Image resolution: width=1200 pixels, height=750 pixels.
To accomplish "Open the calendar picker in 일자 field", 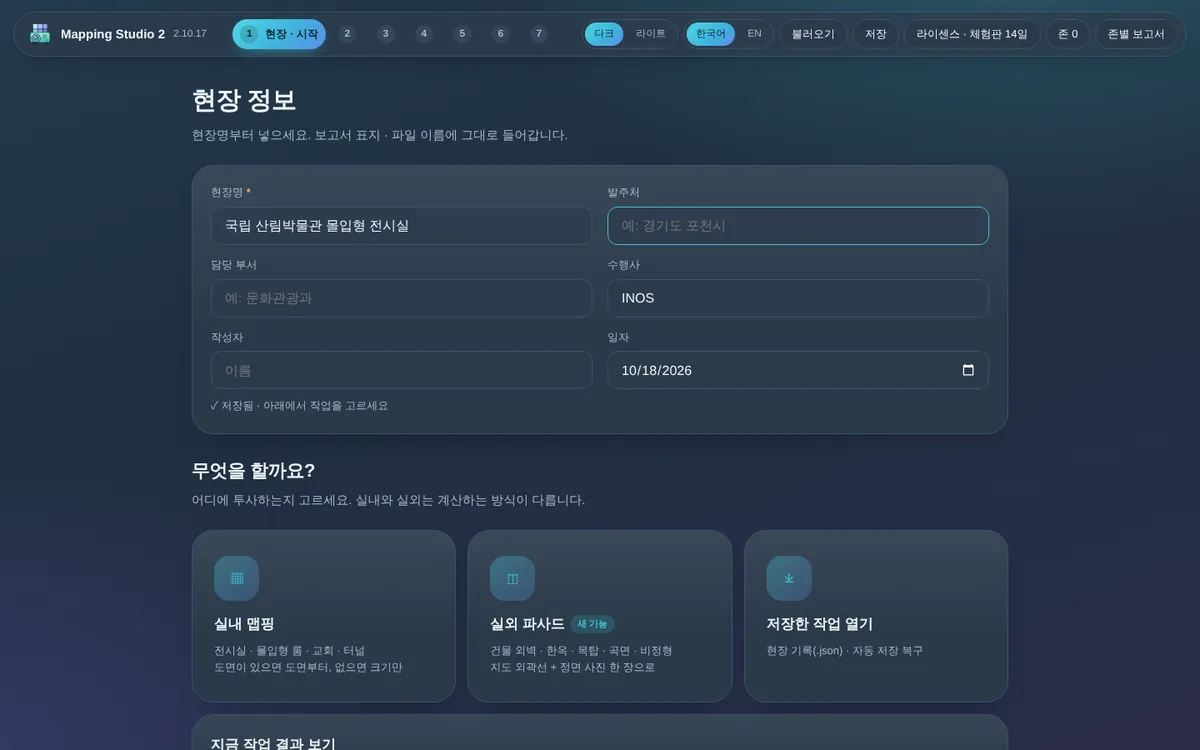I will (x=968, y=370).
